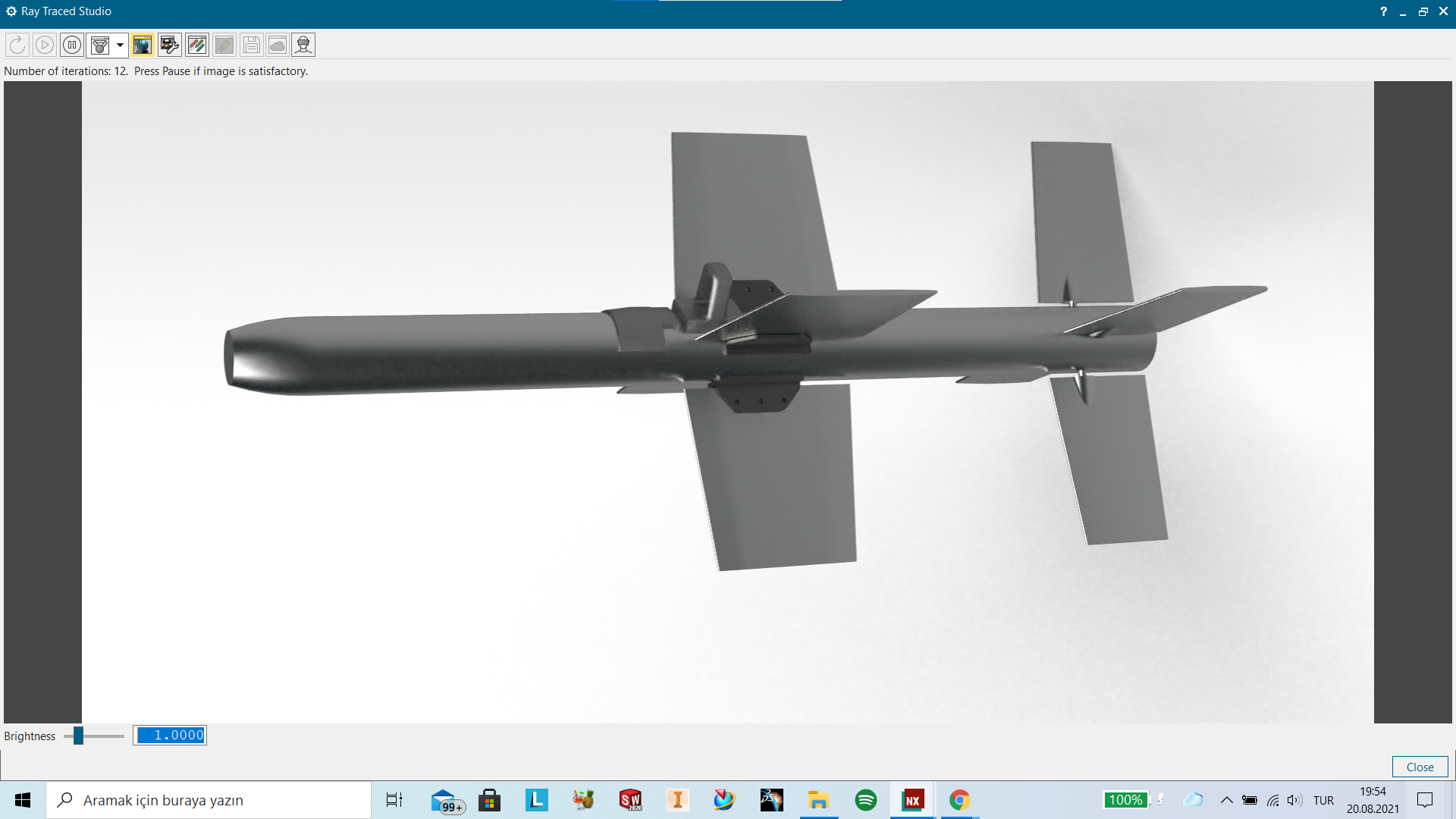Open Spotify from taskbar
Viewport: 1456px width, 819px height.
[866, 800]
